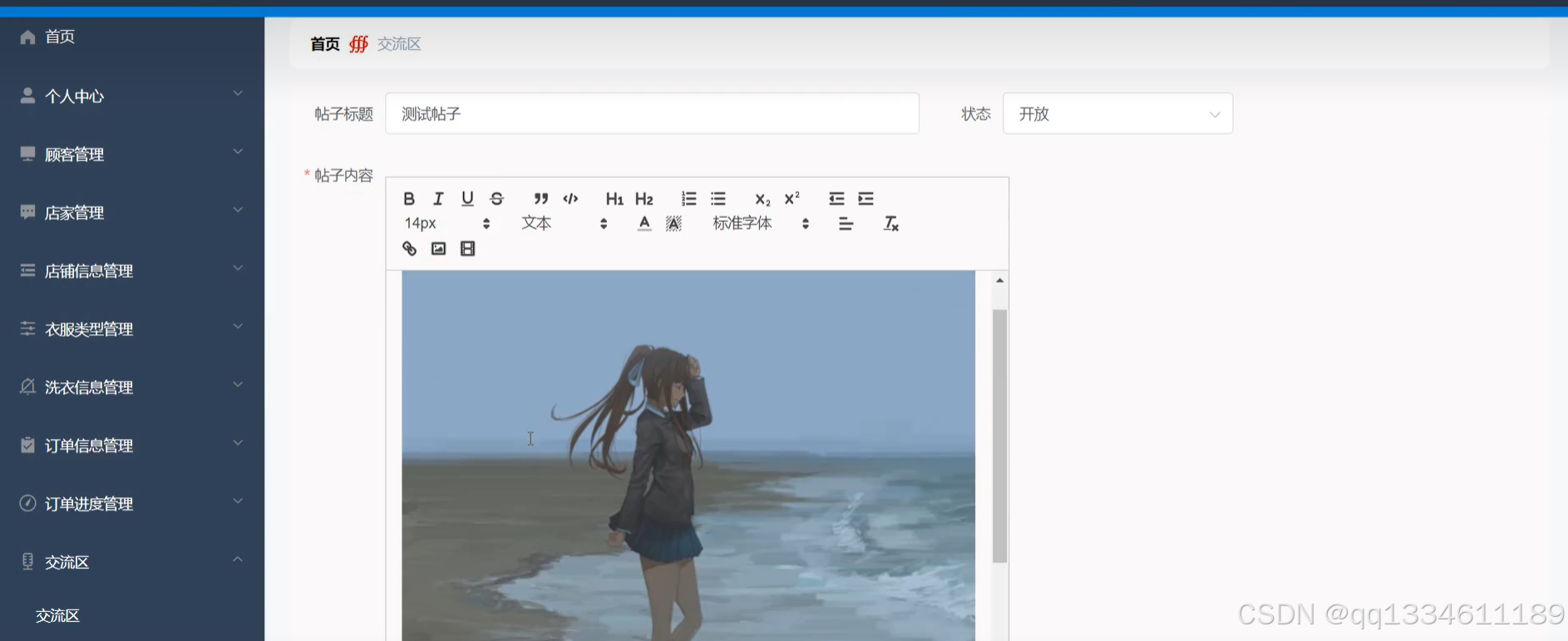Click the 交流区 collapse chevron
Viewport: 1568px width, 641px height.
click(x=238, y=559)
